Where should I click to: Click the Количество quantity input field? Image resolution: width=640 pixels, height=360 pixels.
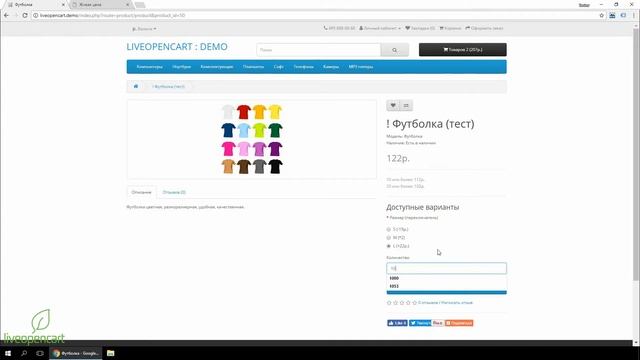[x=447, y=268]
